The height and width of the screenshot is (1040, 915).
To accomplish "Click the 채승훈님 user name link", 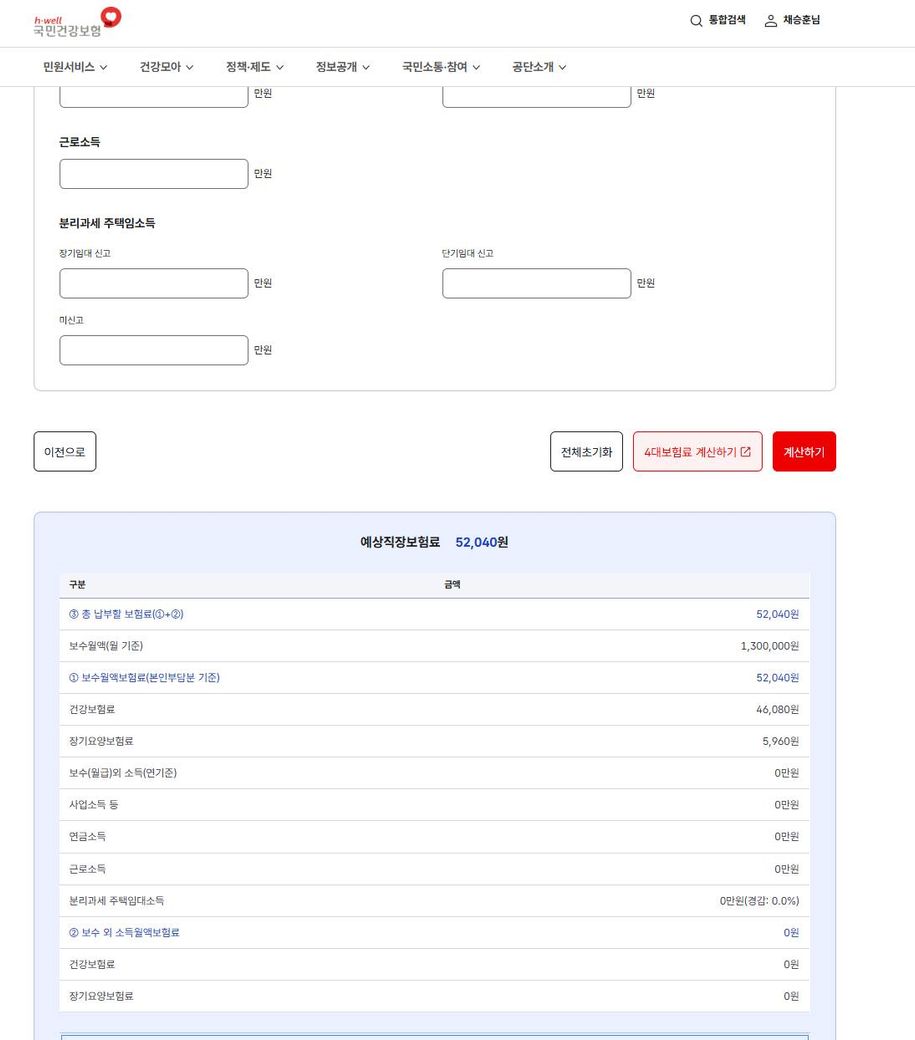I will [x=801, y=21].
